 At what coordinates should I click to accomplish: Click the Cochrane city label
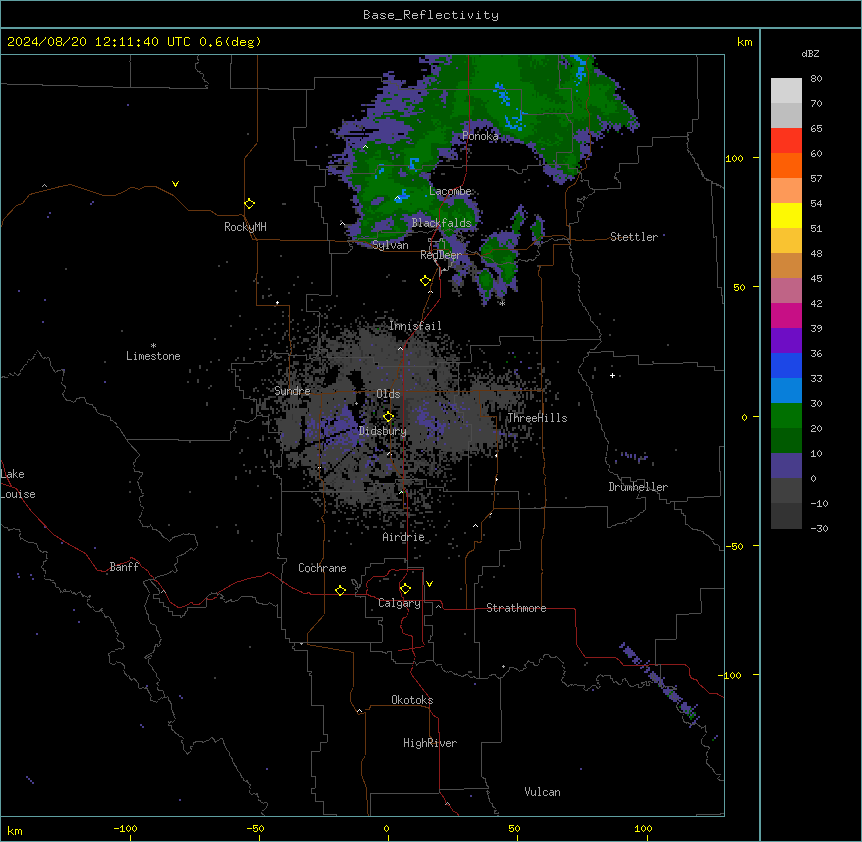tap(322, 568)
